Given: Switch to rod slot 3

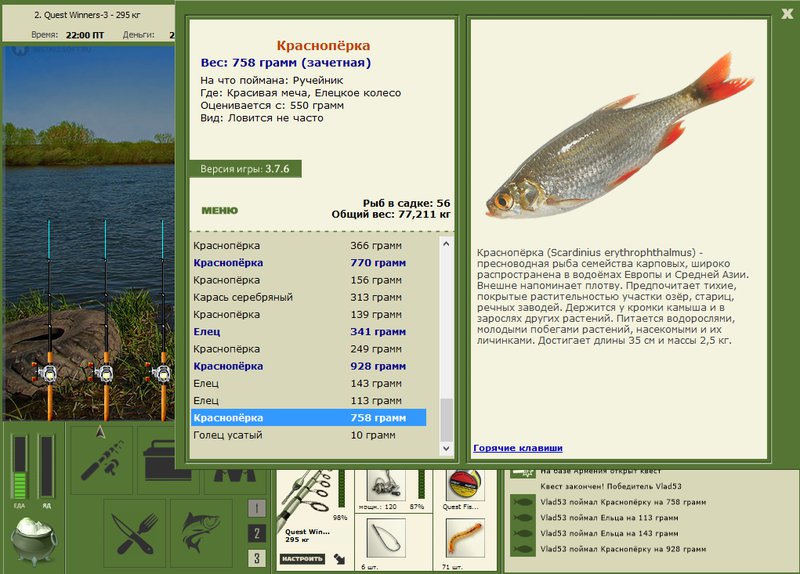Looking at the screenshot, I should tap(257, 558).
